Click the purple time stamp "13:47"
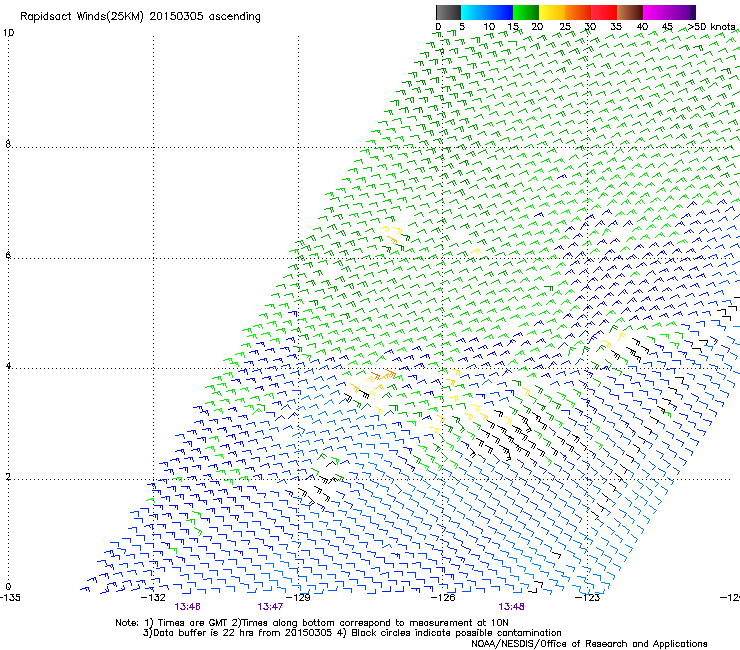Viewport: 740px width, 650px height. click(x=270, y=607)
